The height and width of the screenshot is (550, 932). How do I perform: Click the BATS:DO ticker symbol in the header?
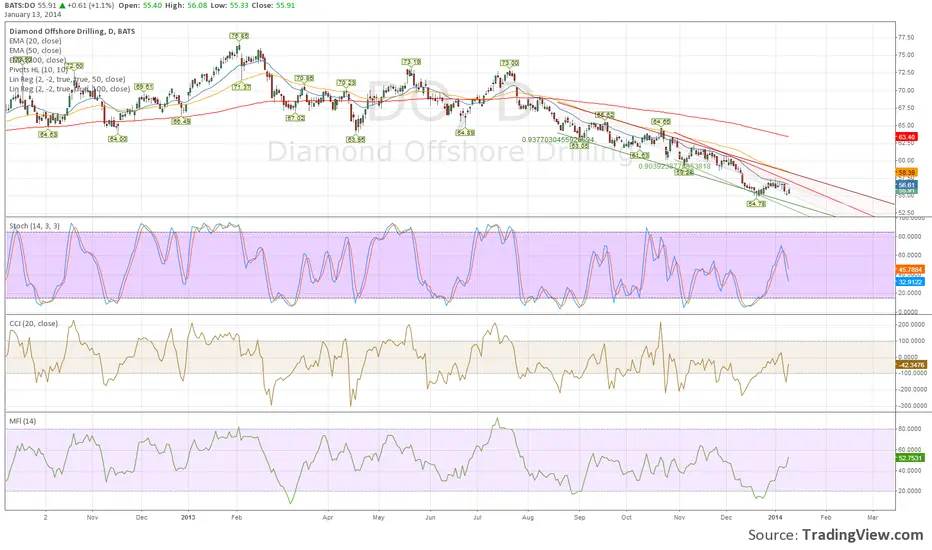click(18, 5)
